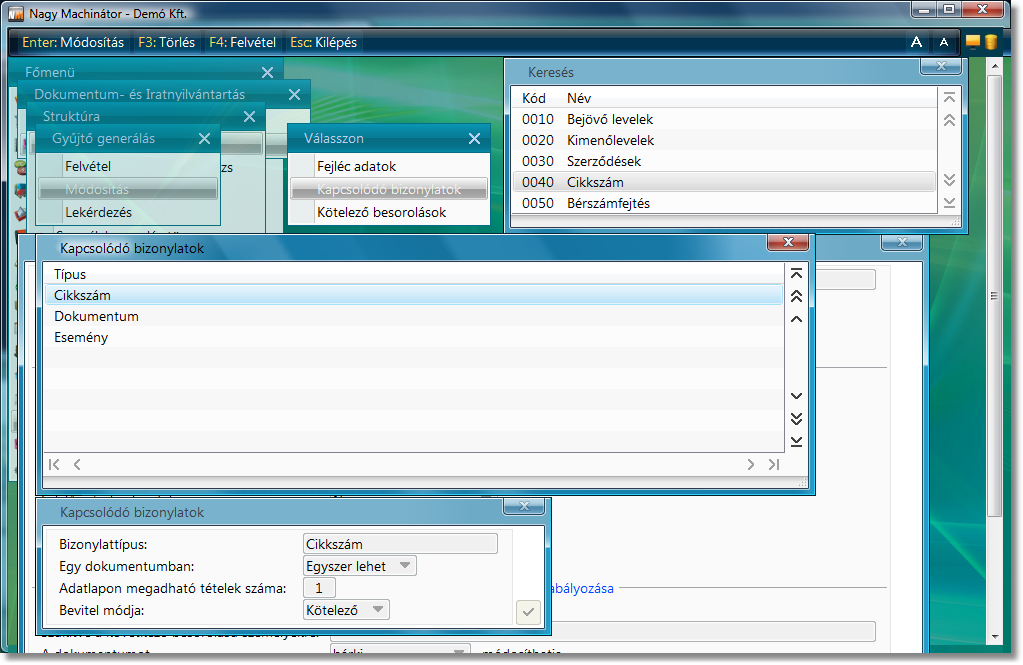Page up in the Kapcsolódó bizonylatok list
1023x665 pixels.
coord(796,296)
